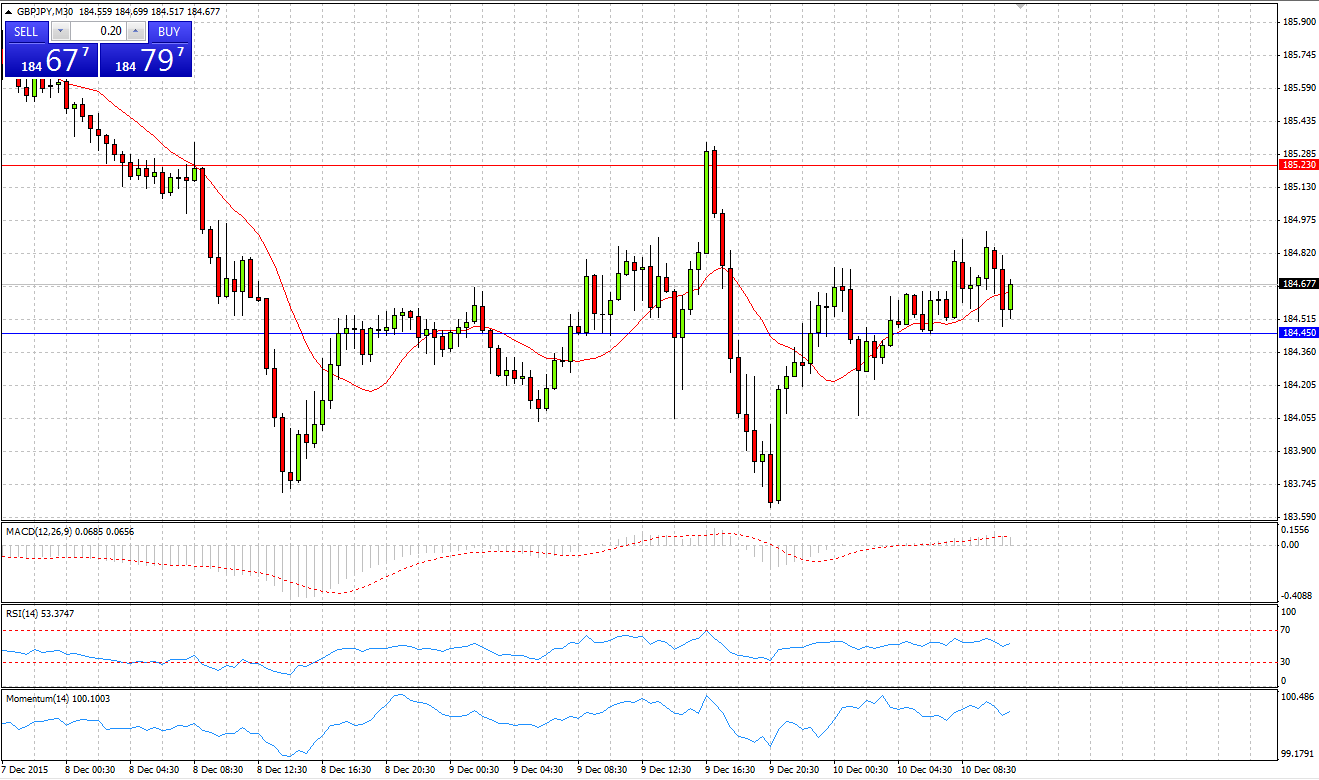Increase trade volume with the up arrow
The image size is (1319, 780).
(x=136, y=31)
